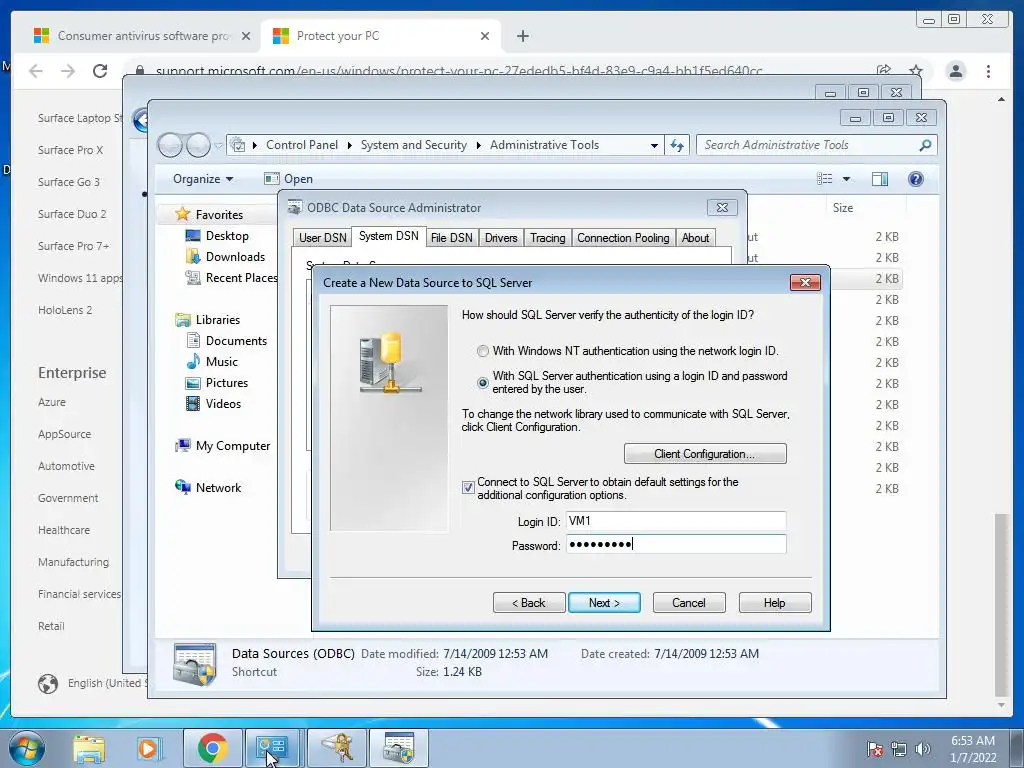Open Downloads in the navigation pane

pyautogui.click(x=226, y=257)
